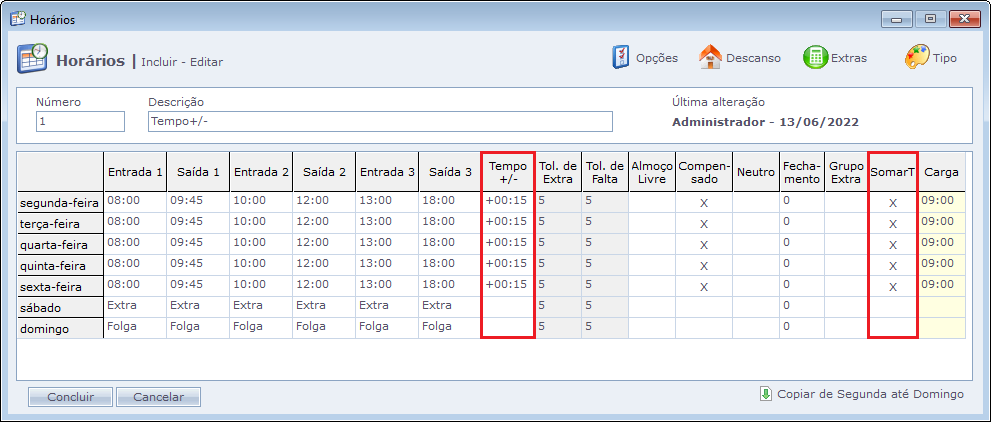Open the Extras calculator icon

coord(815,57)
